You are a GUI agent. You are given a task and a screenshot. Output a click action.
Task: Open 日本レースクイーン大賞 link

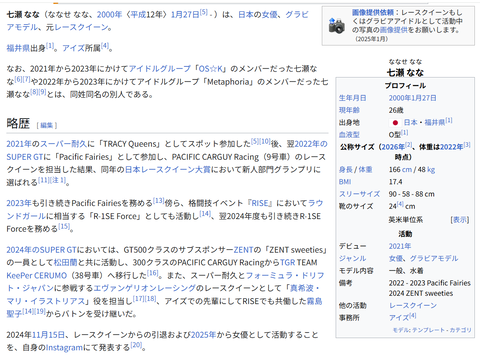click(x=168, y=170)
